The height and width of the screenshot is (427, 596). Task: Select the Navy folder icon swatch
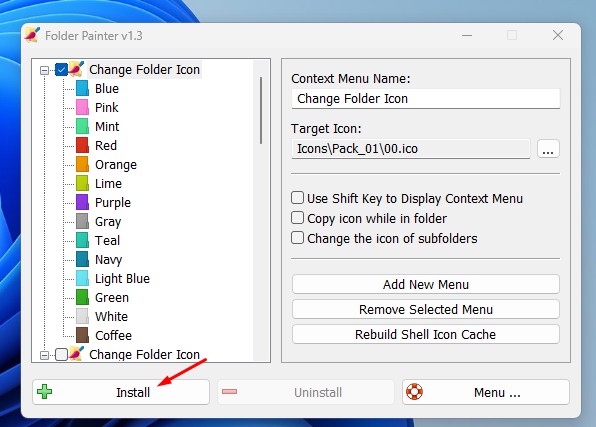point(82,259)
